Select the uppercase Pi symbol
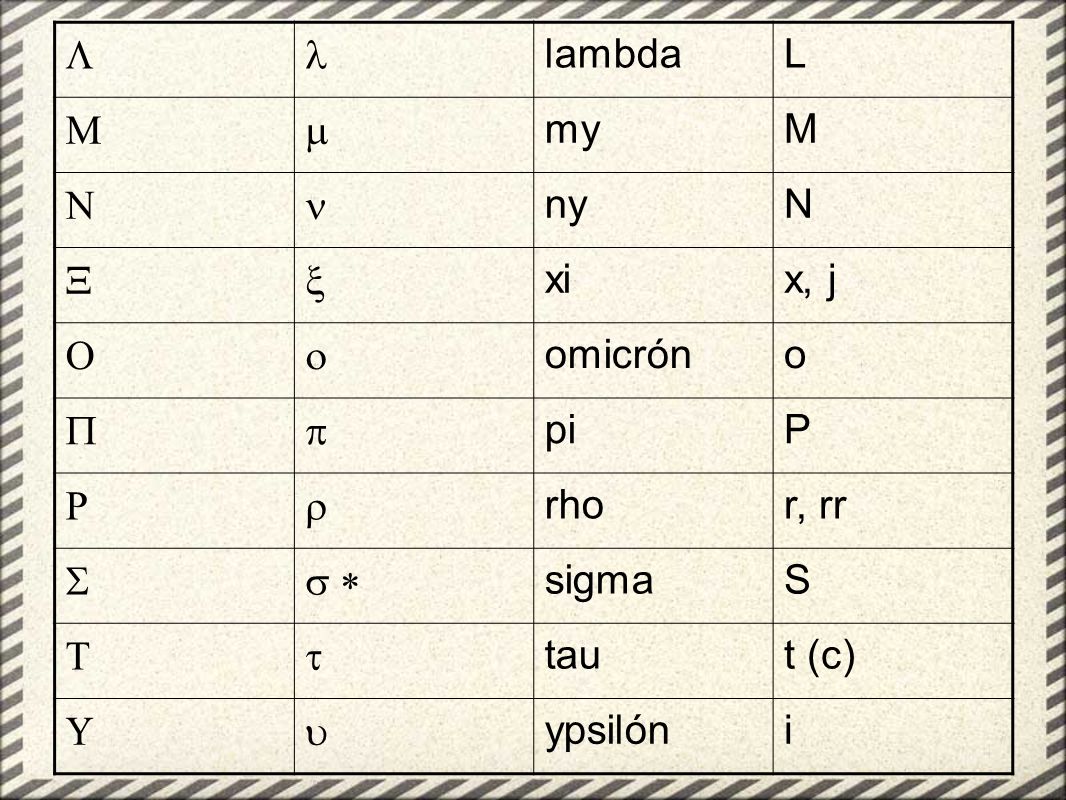Image resolution: width=1066 pixels, height=800 pixels. (81, 432)
